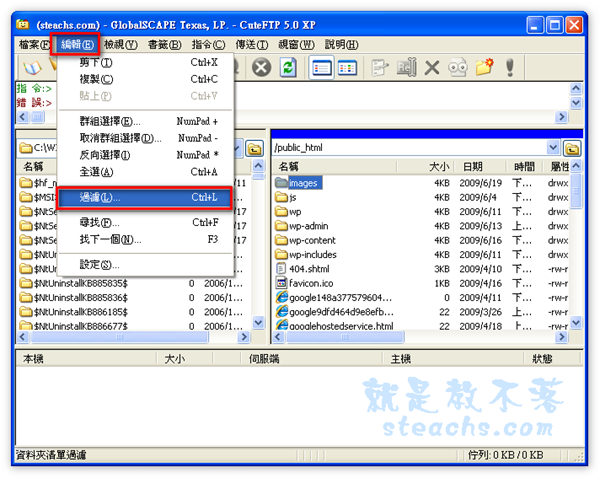Click the local pane parent folder icon
This screenshot has height=478, width=600.
[x=254, y=148]
